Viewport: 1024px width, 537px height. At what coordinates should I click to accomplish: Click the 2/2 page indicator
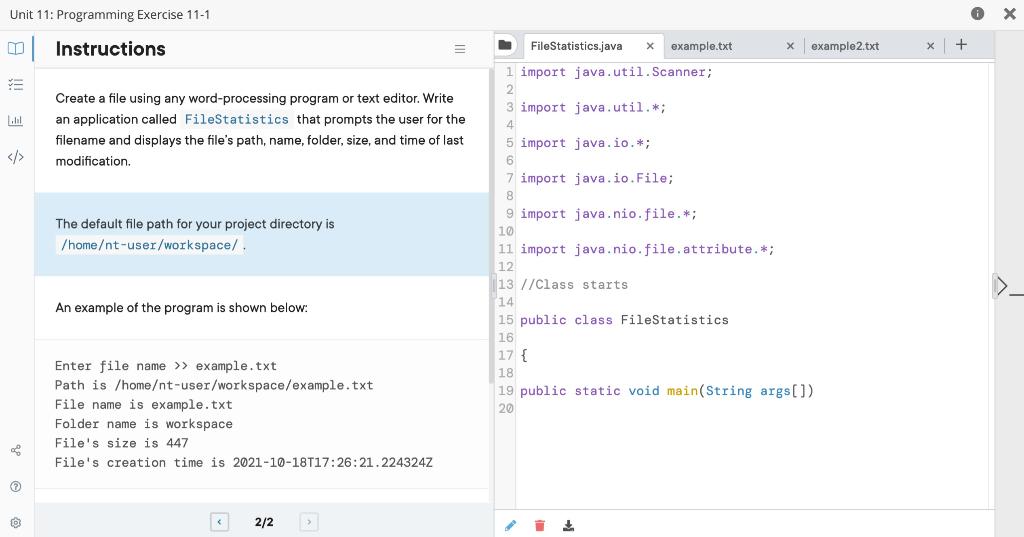click(264, 522)
